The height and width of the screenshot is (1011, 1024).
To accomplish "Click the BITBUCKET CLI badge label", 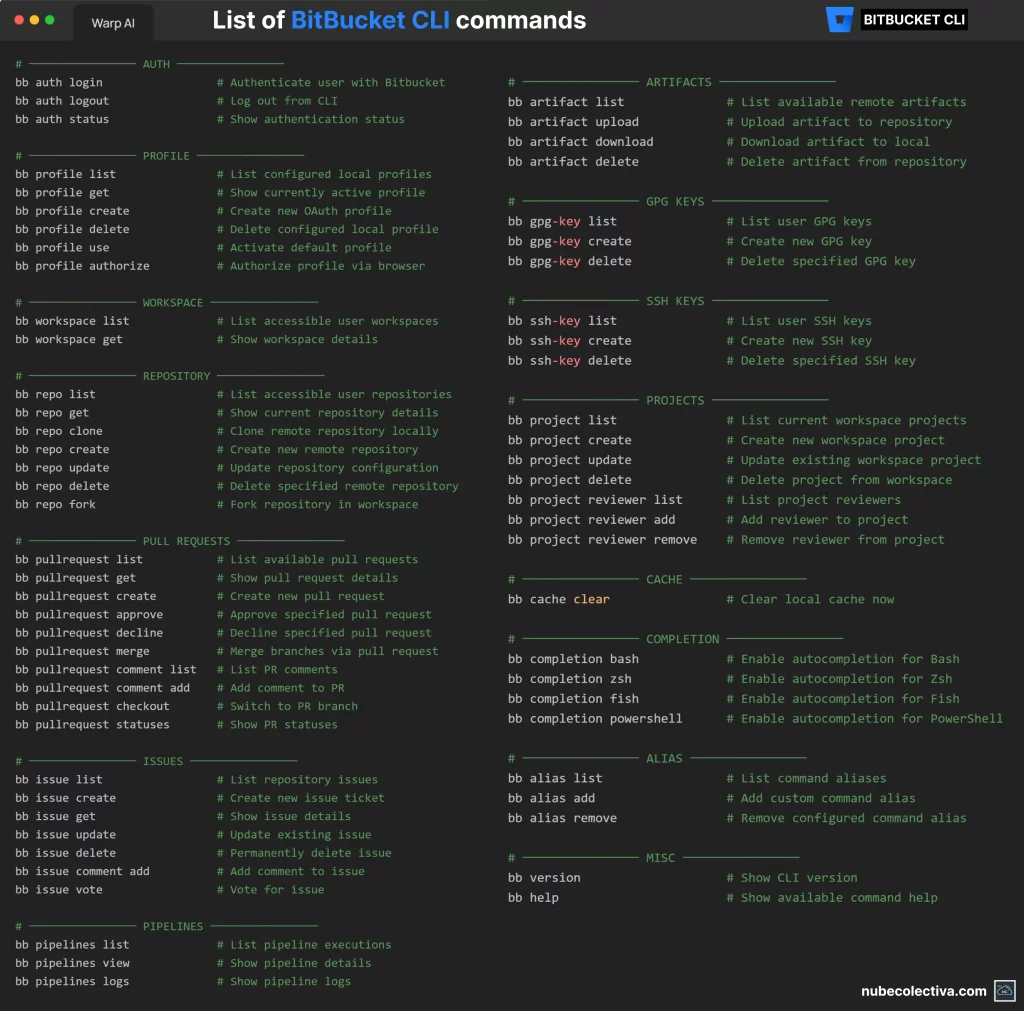I will point(914,20).
